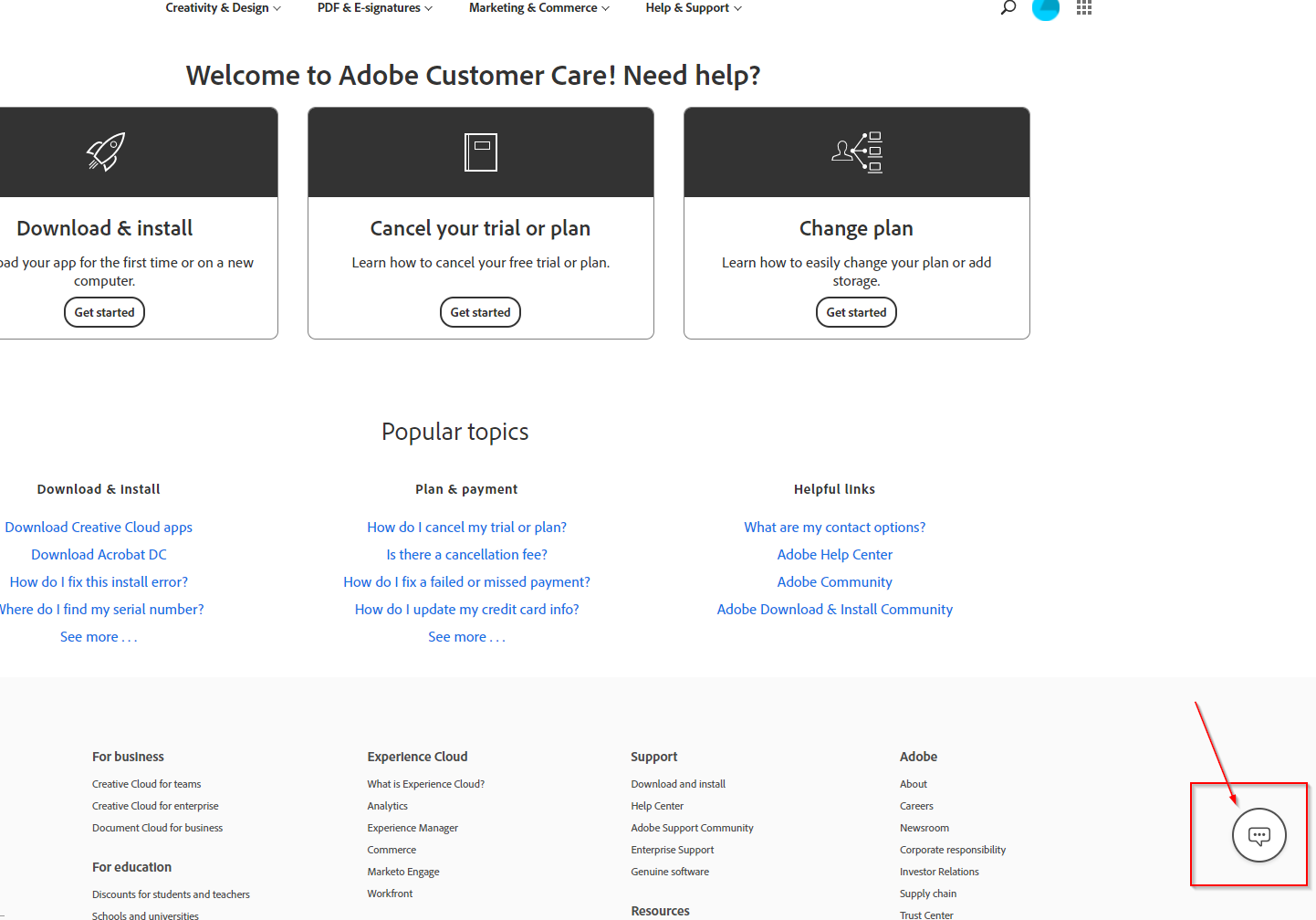
Task: Open the chat support bubble icon
Action: tap(1259, 835)
